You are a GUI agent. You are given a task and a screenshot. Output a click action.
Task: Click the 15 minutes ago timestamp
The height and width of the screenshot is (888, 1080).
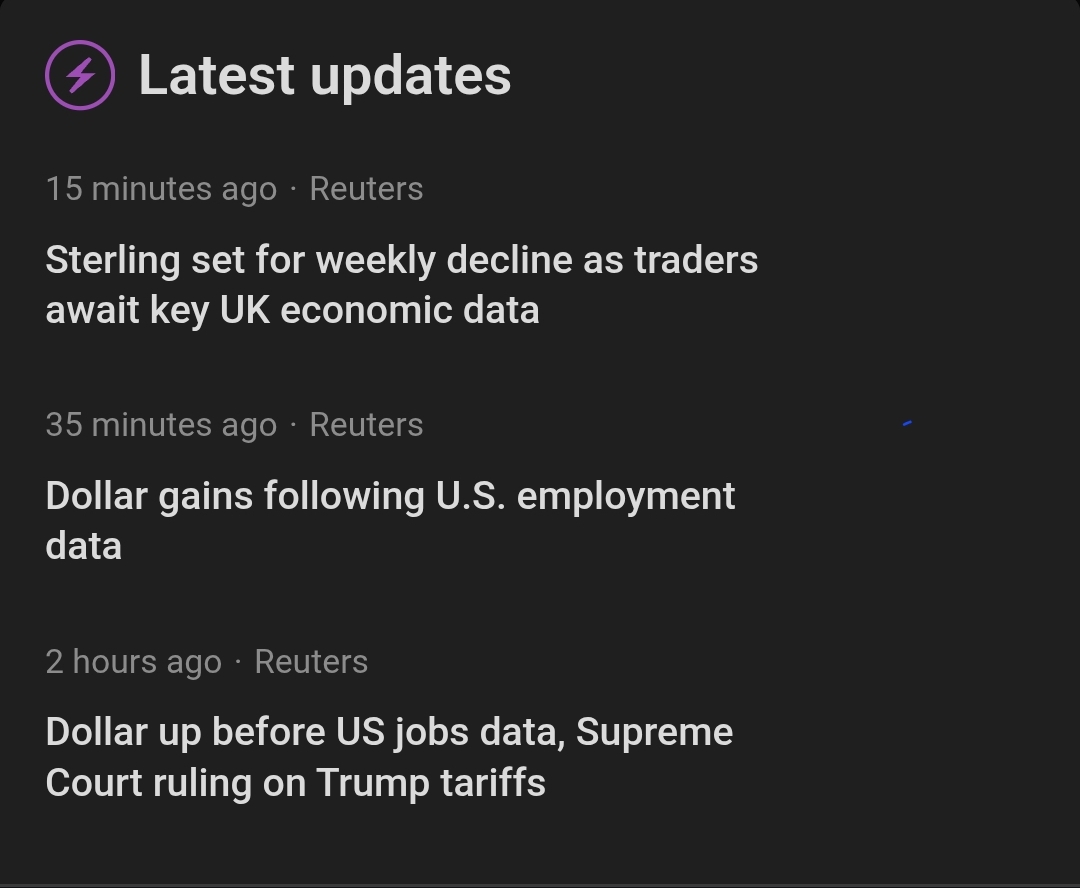[x=161, y=189]
